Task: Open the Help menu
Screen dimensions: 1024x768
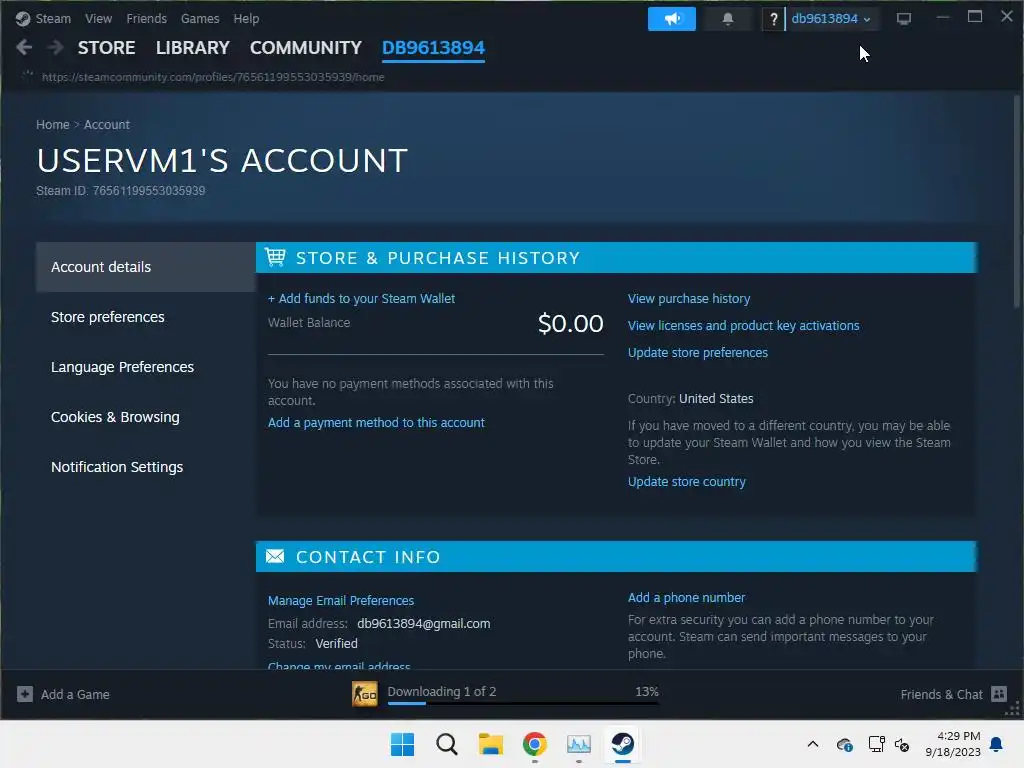Action: coord(246,19)
